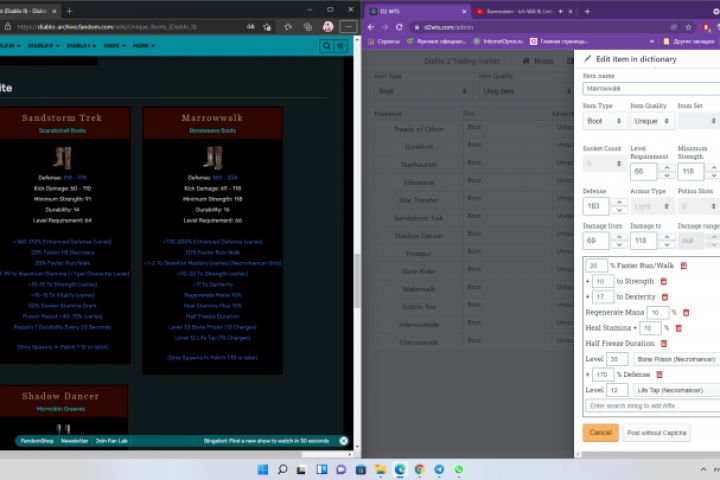Adjust the Defense value with the stepper
This screenshot has height=480, width=720.
click(619, 206)
